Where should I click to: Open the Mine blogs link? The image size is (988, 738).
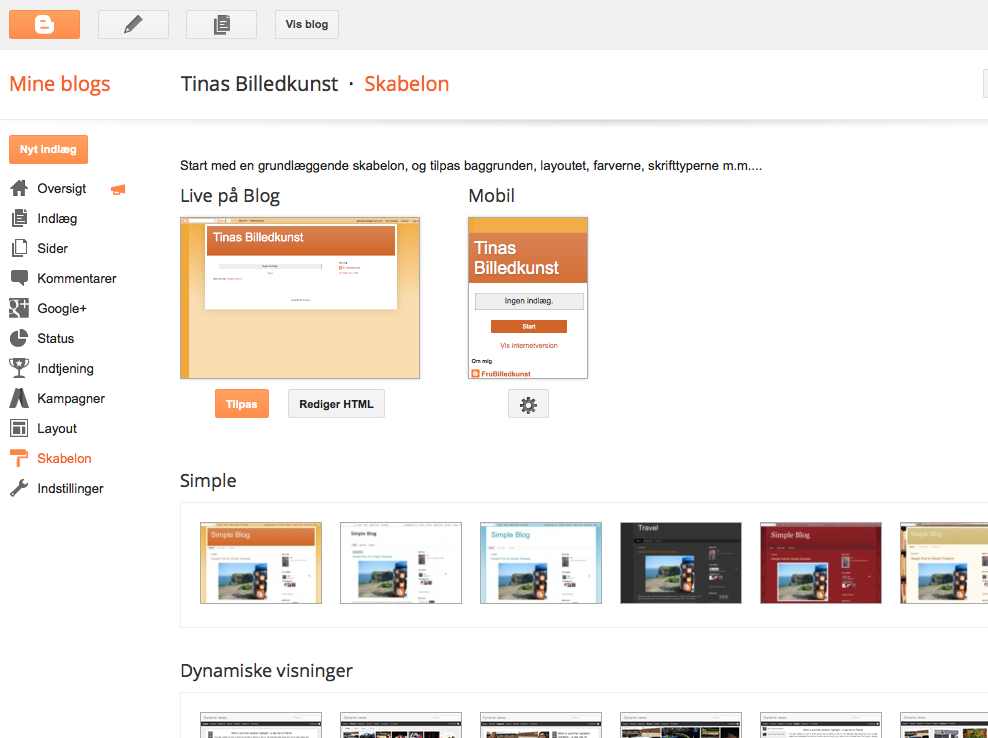tap(60, 84)
